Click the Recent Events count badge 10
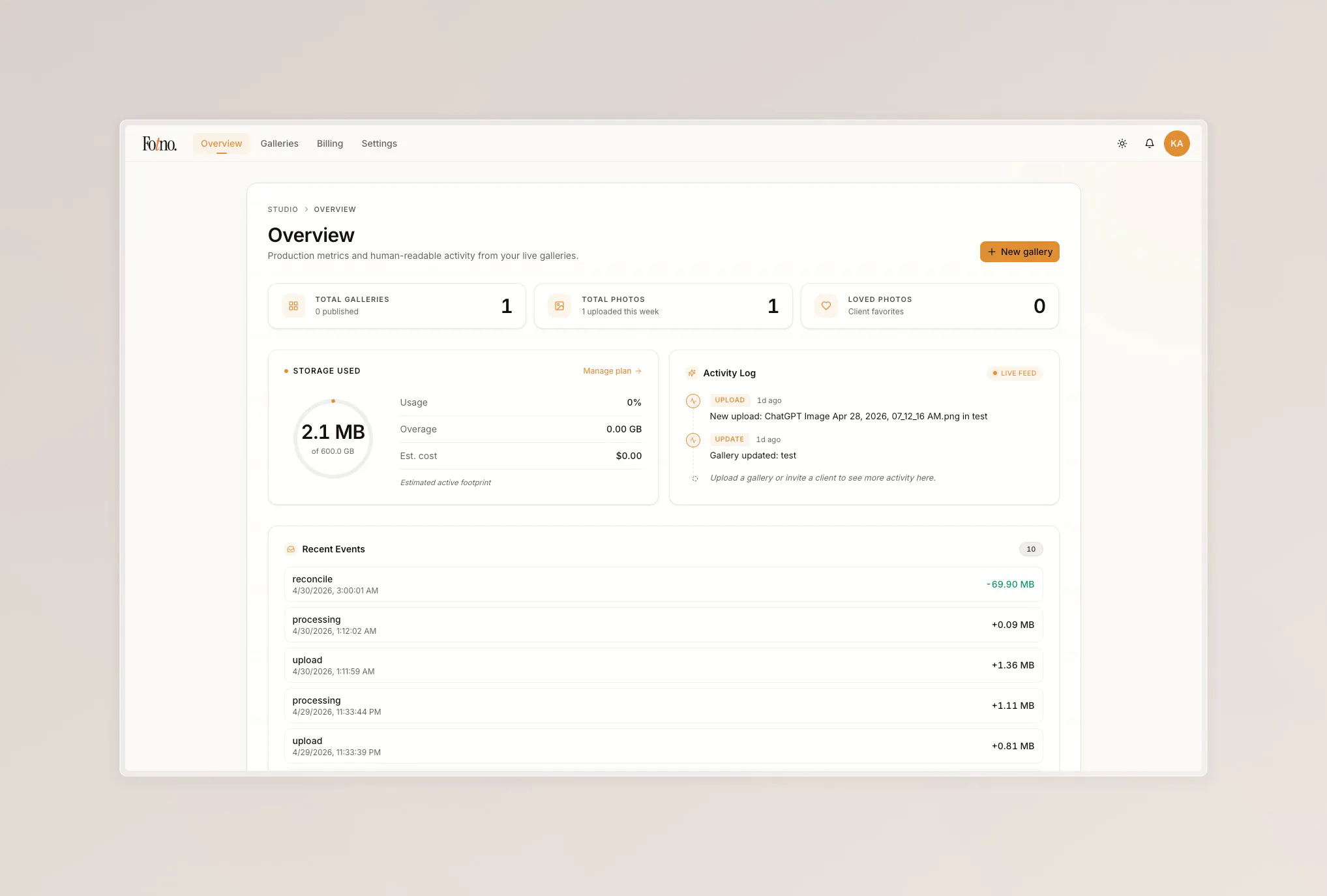This screenshot has width=1327, height=896. [1031, 549]
